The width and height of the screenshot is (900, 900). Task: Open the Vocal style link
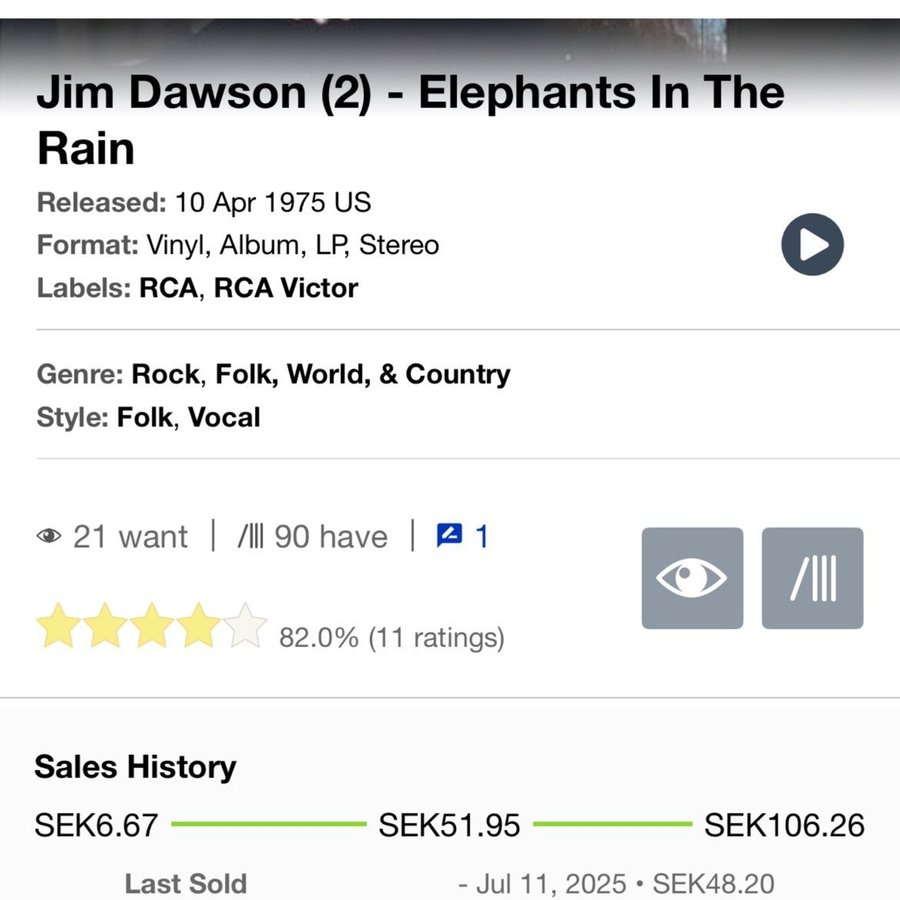[x=223, y=417]
